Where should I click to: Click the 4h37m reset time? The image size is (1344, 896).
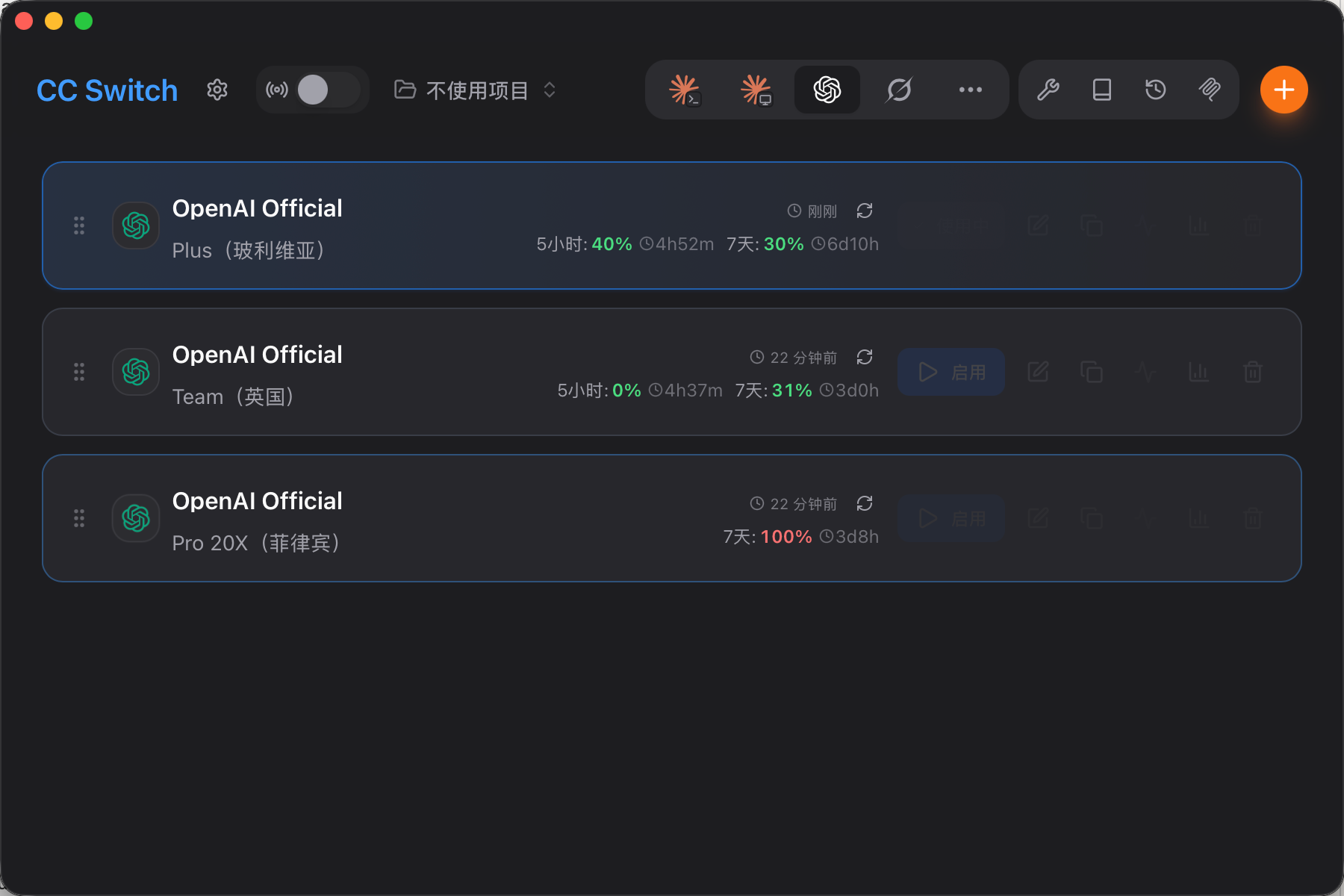tap(686, 391)
